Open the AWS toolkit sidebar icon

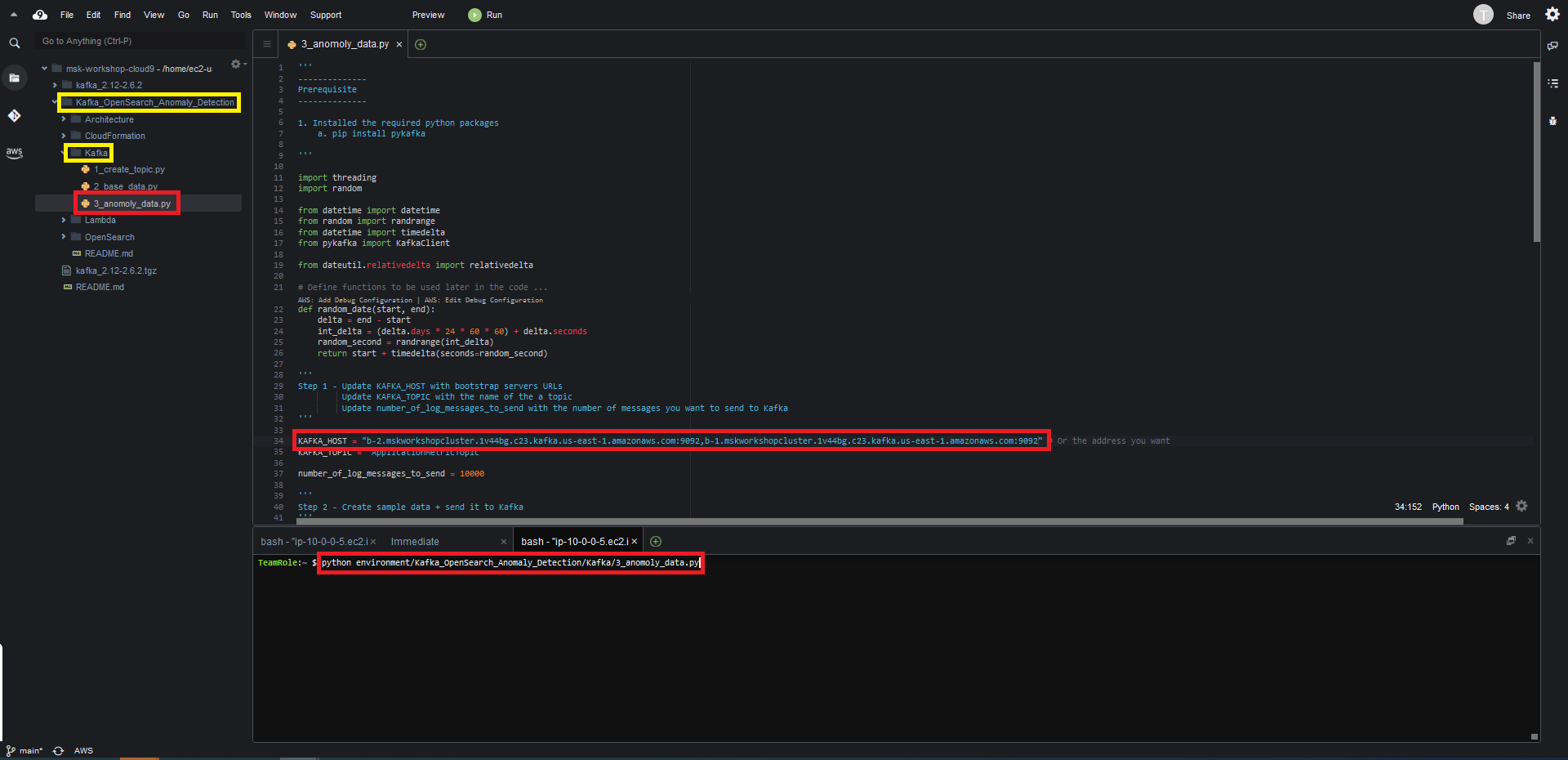coord(14,153)
